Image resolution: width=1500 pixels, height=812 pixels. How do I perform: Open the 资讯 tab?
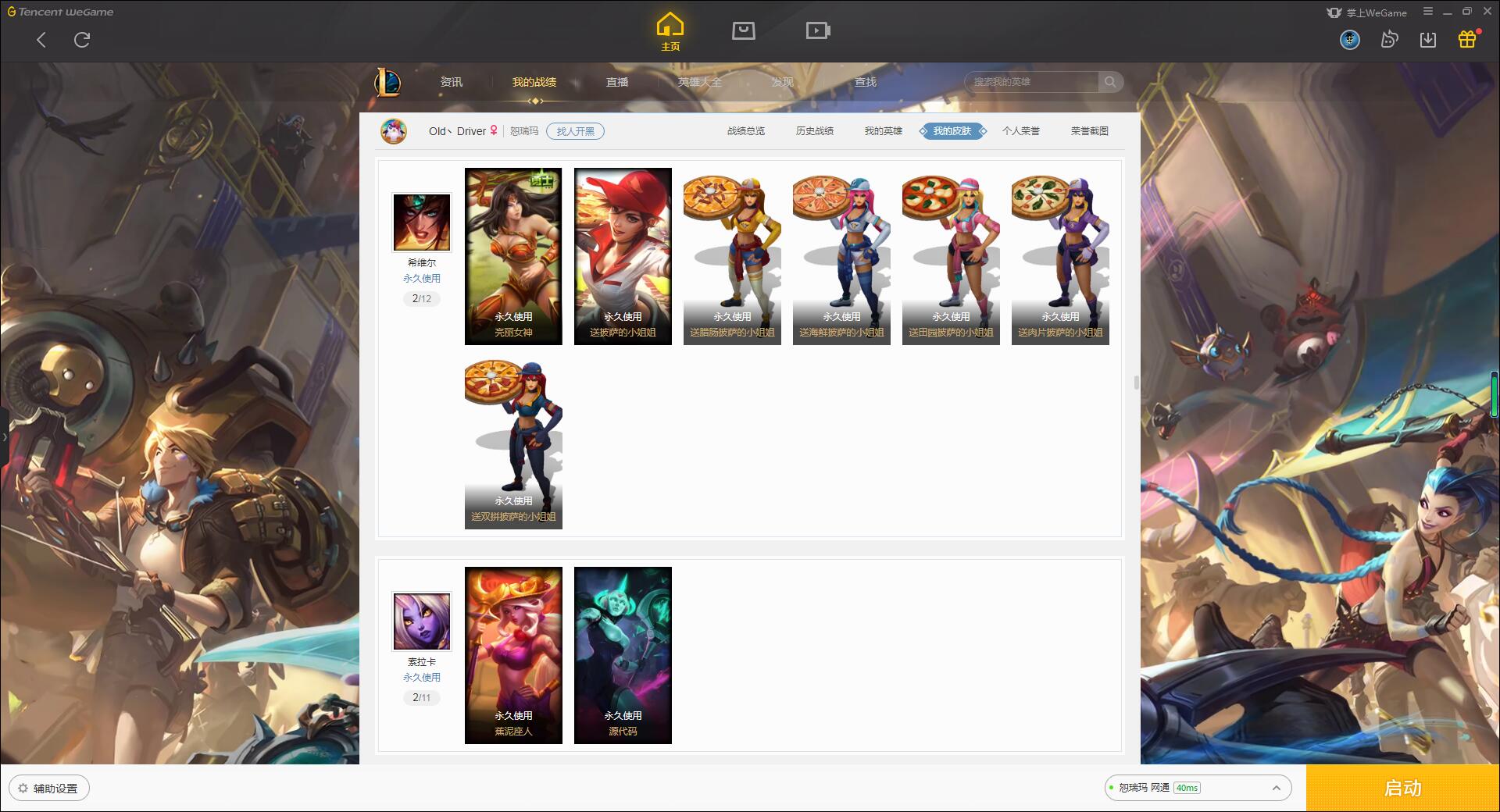pyautogui.click(x=452, y=82)
